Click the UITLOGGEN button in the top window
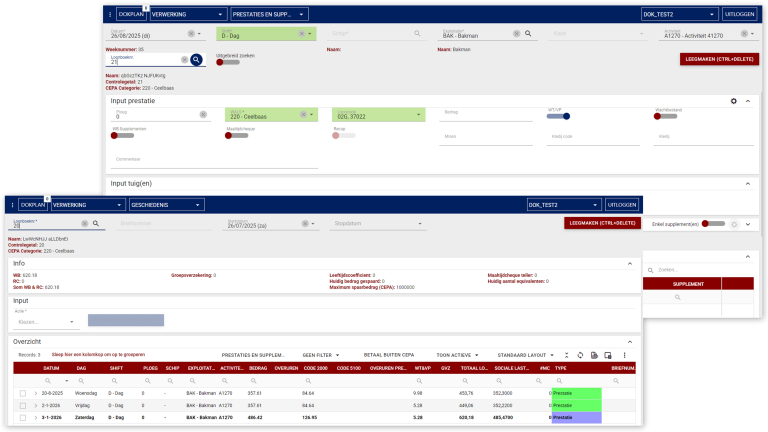The height and width of the screenshot is (432, 768). coord(739,14)
